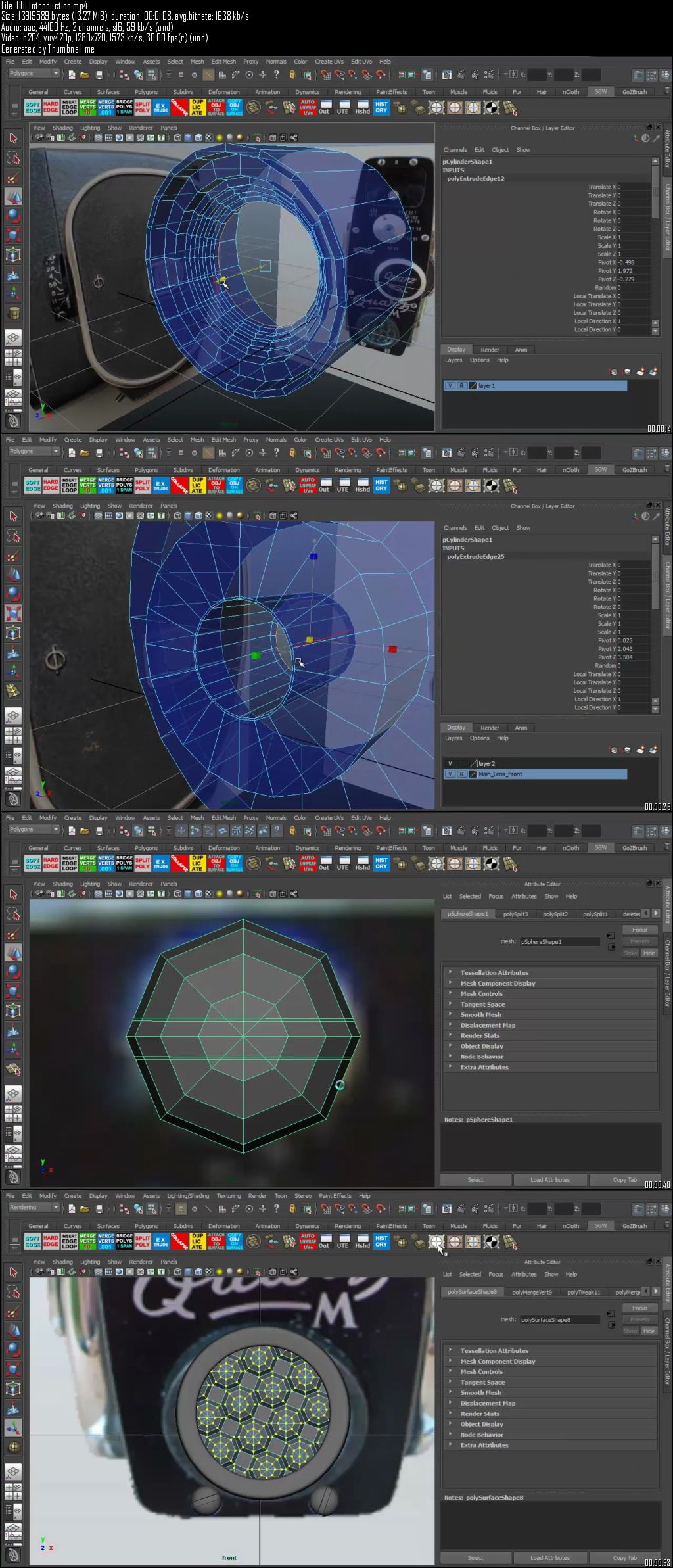Click the color swatch on layer1
Viewport: 673px width, 1568px height.
pyautogui.click(x=473, y=386)
